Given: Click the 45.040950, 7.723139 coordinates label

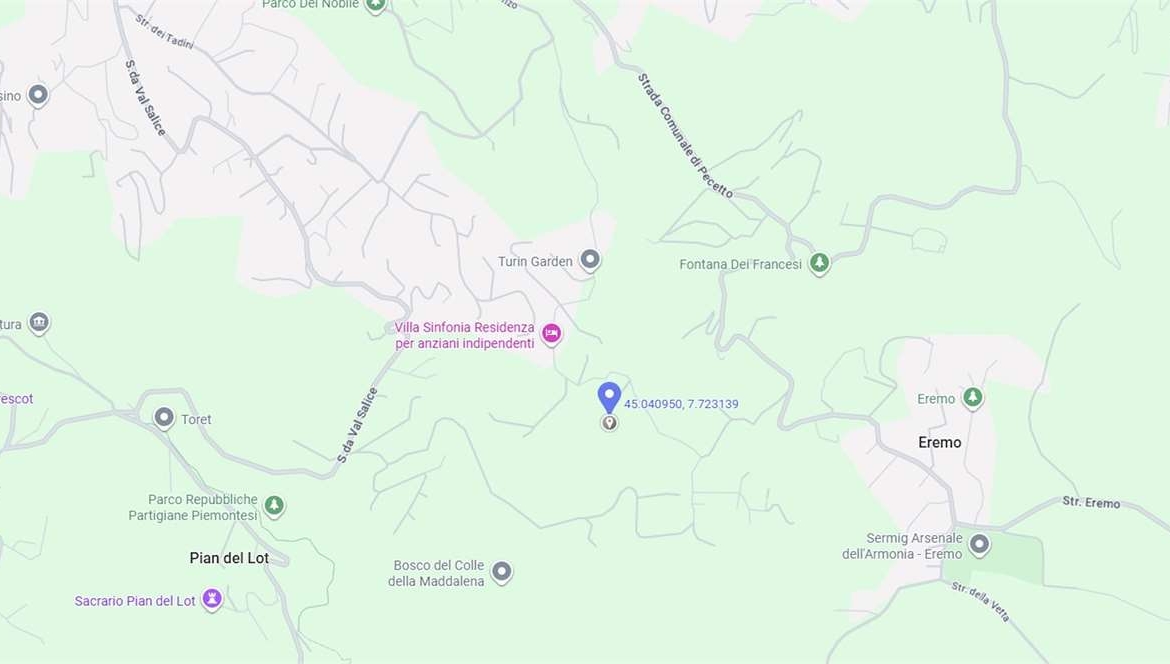Looking at the screenshot, I should pos(681,404).
